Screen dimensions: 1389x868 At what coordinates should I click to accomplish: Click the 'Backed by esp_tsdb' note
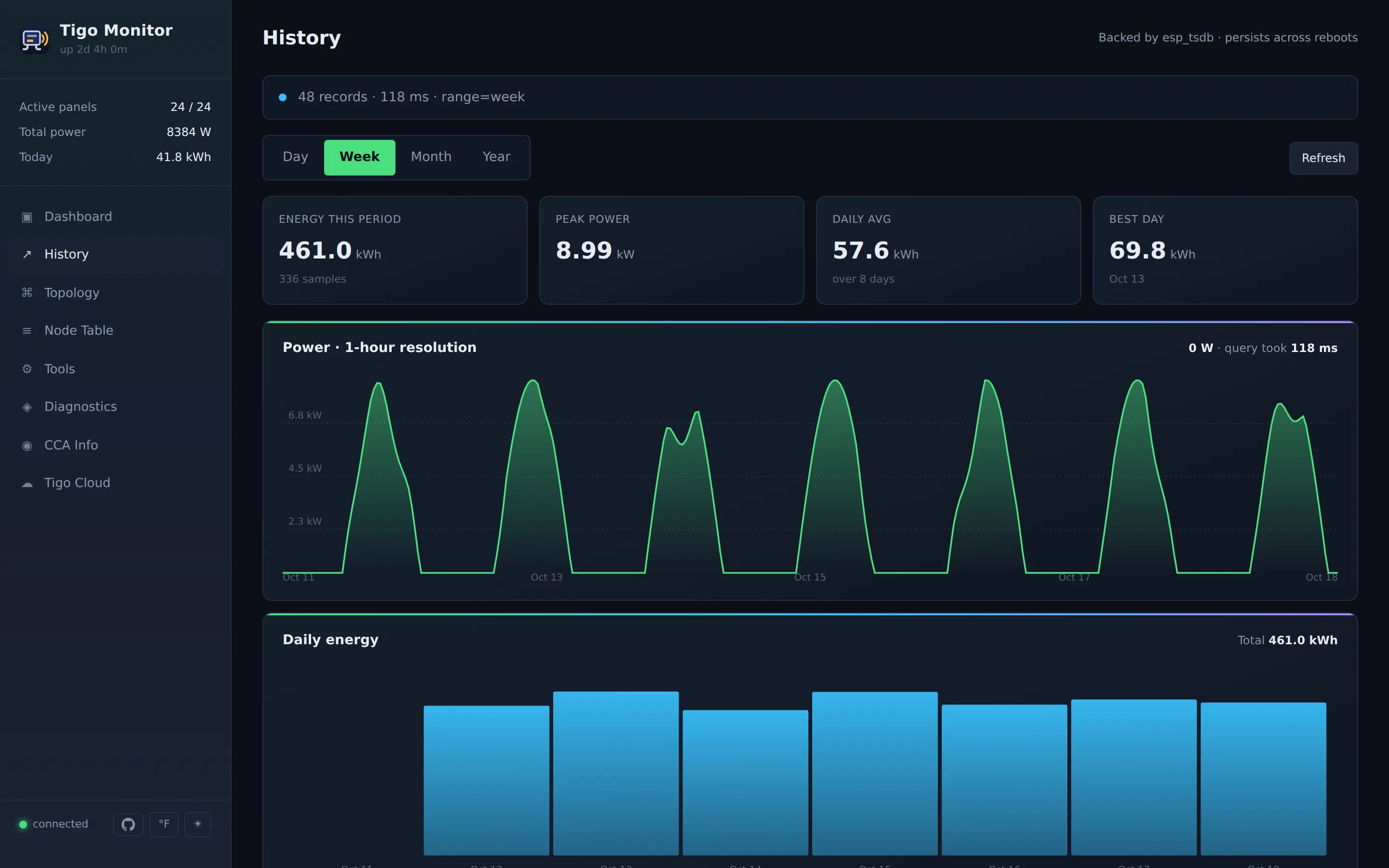click(x=1228, y=38)
